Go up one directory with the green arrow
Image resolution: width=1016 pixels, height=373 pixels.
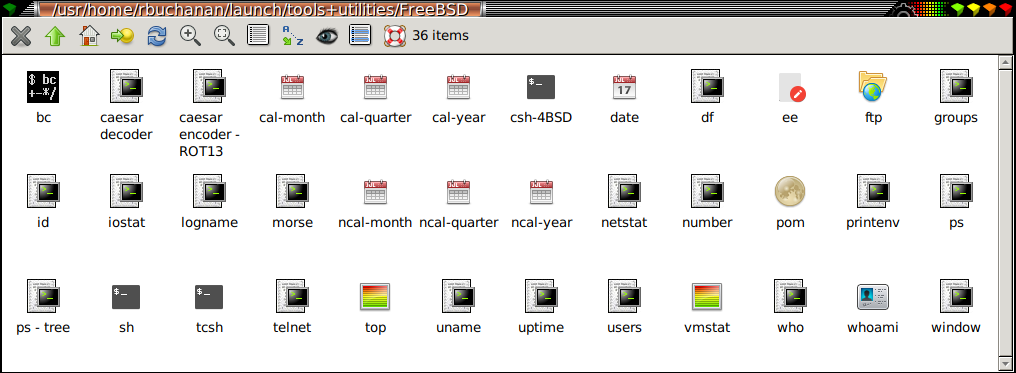point(55,36)
